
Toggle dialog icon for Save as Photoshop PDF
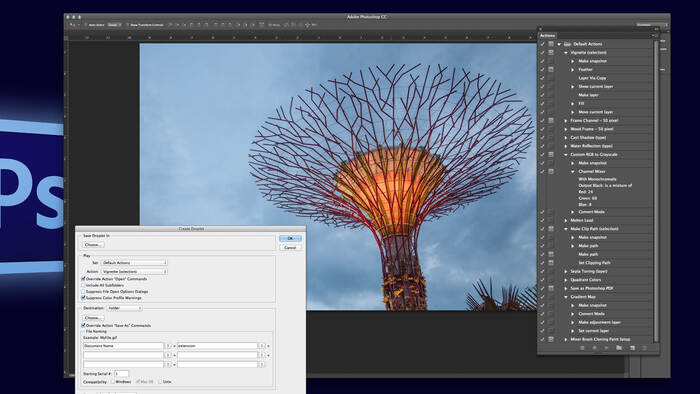point(551,288)
